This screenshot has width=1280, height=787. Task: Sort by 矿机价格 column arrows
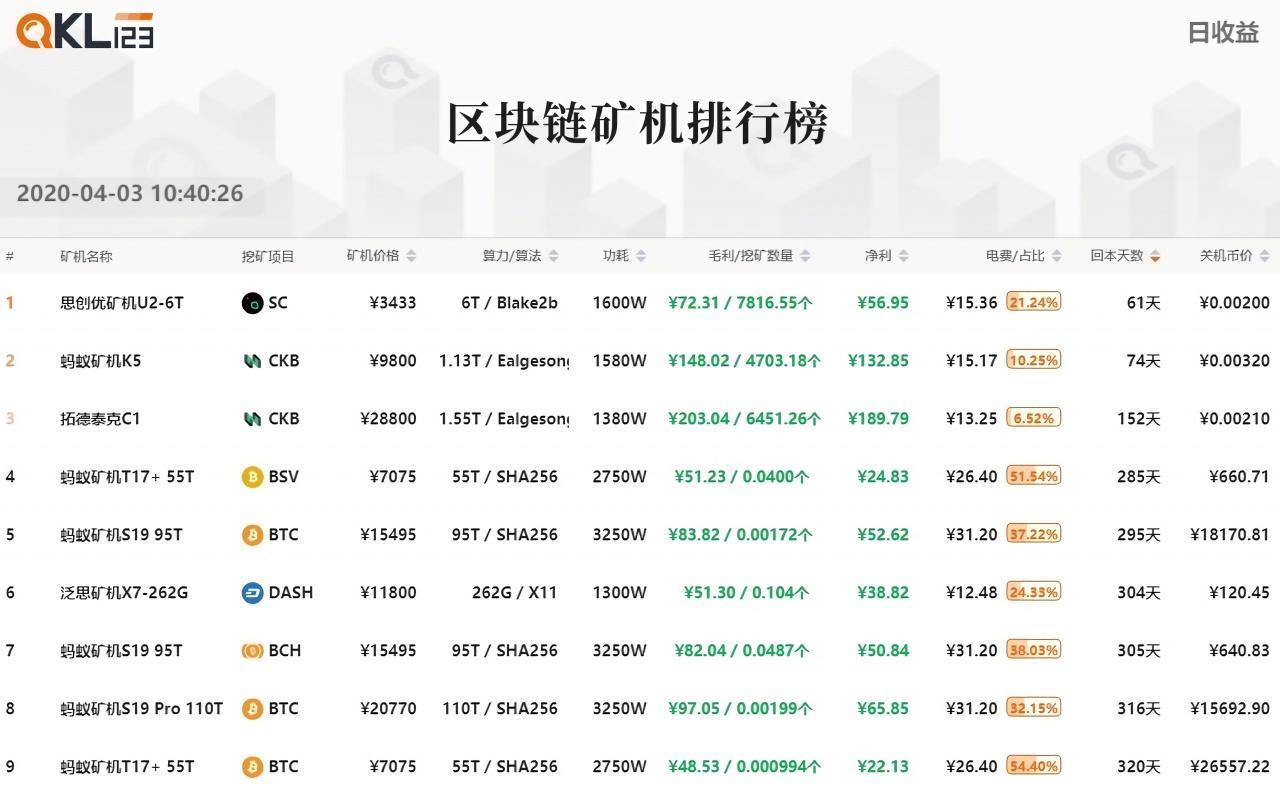tap(411, 256)
